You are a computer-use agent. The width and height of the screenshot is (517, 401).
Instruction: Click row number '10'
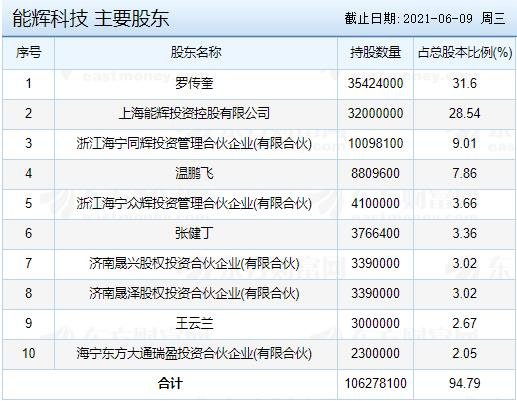click(x=29, y=353)
